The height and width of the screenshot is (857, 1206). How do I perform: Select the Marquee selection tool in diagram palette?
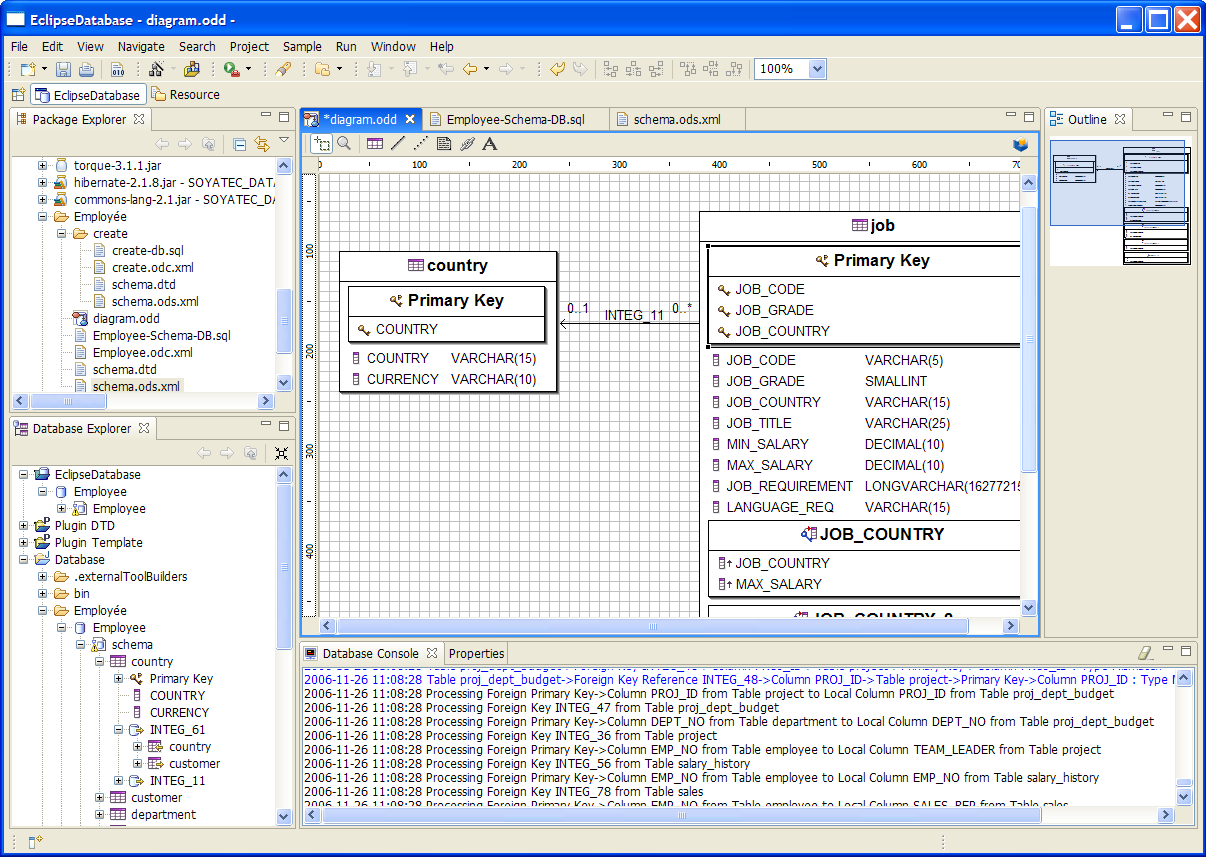click(x=321, y=143)
